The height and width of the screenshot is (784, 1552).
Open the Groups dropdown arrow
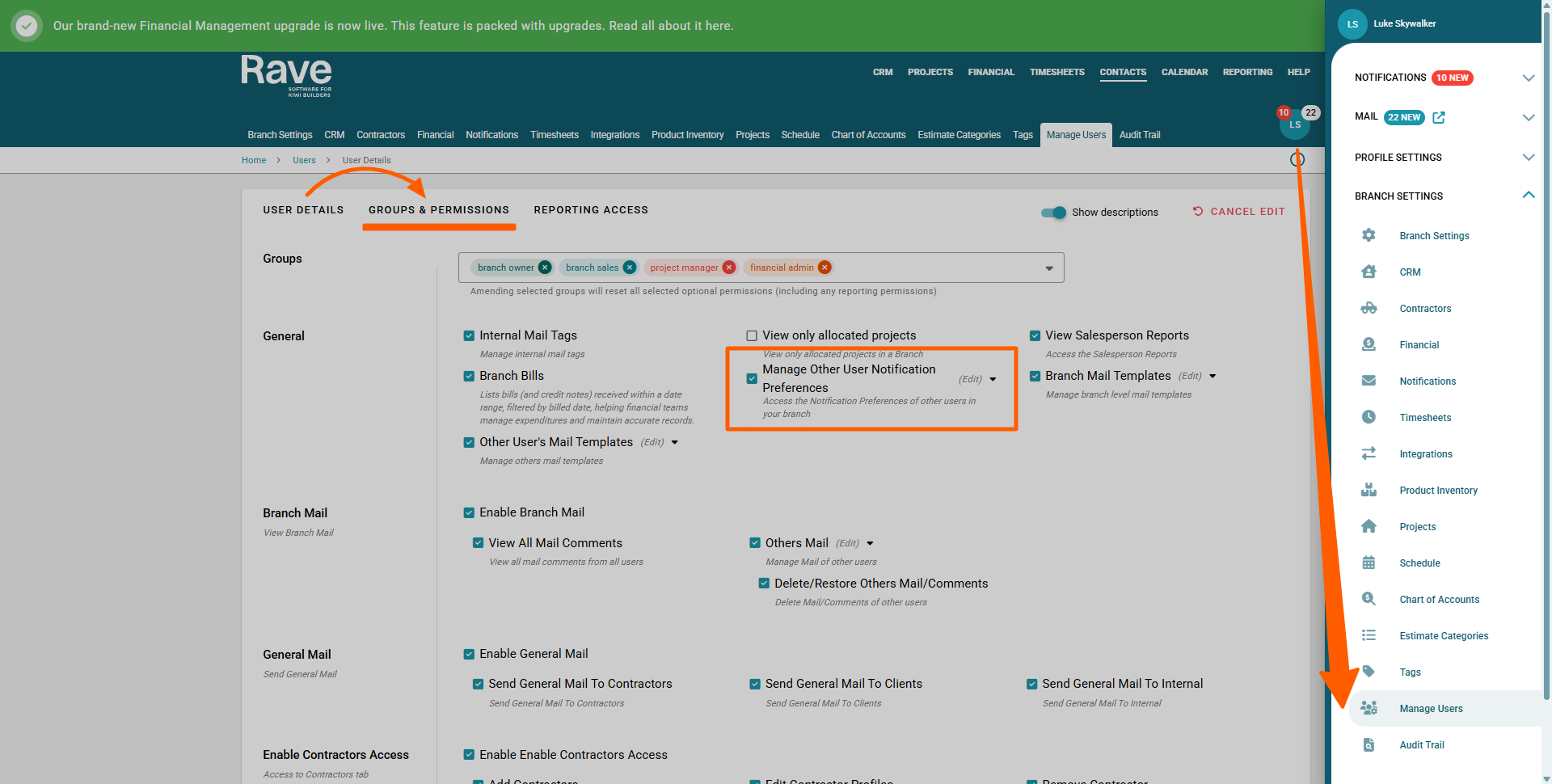pyautogui.click(x=1049, y=268)
